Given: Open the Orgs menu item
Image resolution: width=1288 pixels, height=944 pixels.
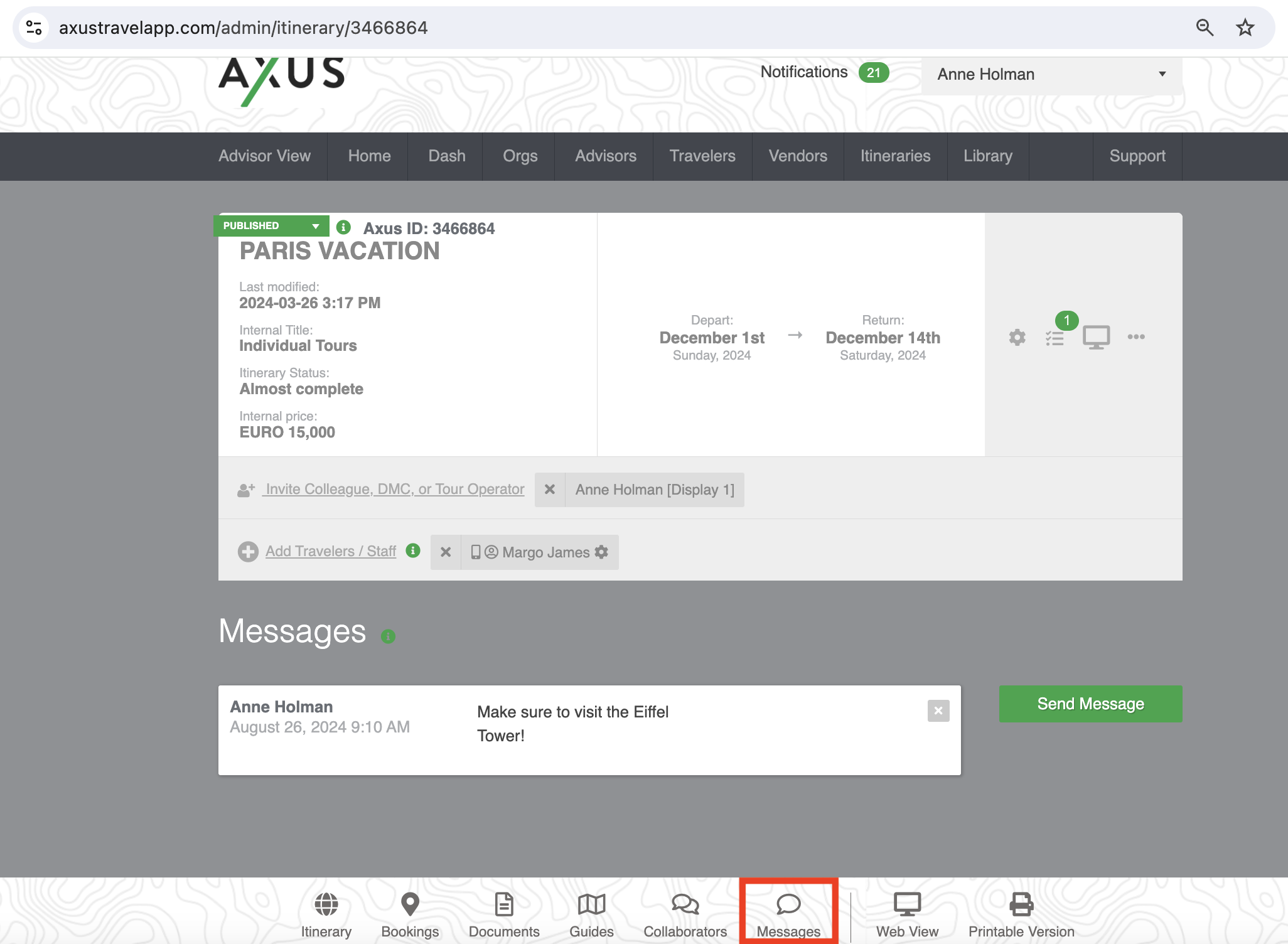Looking at the screenshot, I should pos(520,156).
